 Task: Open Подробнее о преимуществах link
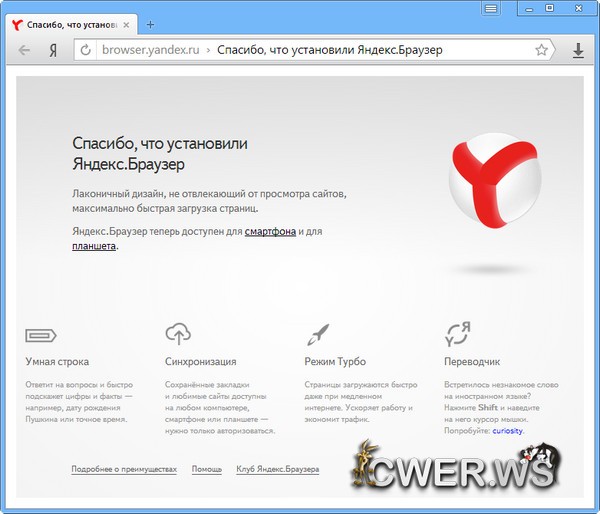pos(124,469)
